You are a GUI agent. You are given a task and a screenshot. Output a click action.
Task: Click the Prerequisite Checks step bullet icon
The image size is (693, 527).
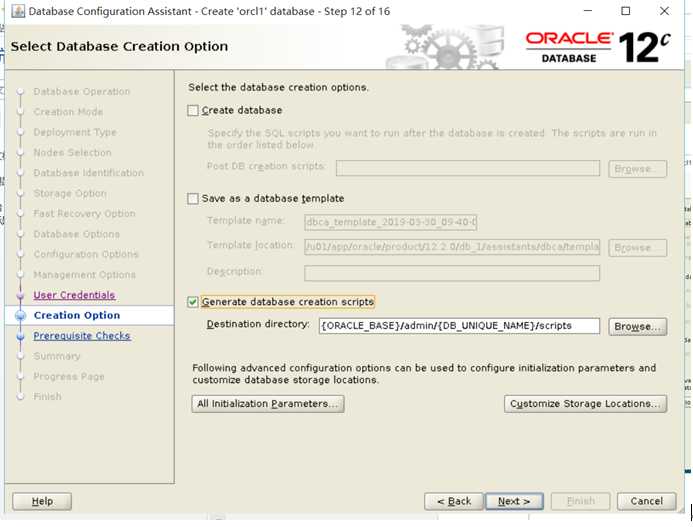tap(20, 336)
